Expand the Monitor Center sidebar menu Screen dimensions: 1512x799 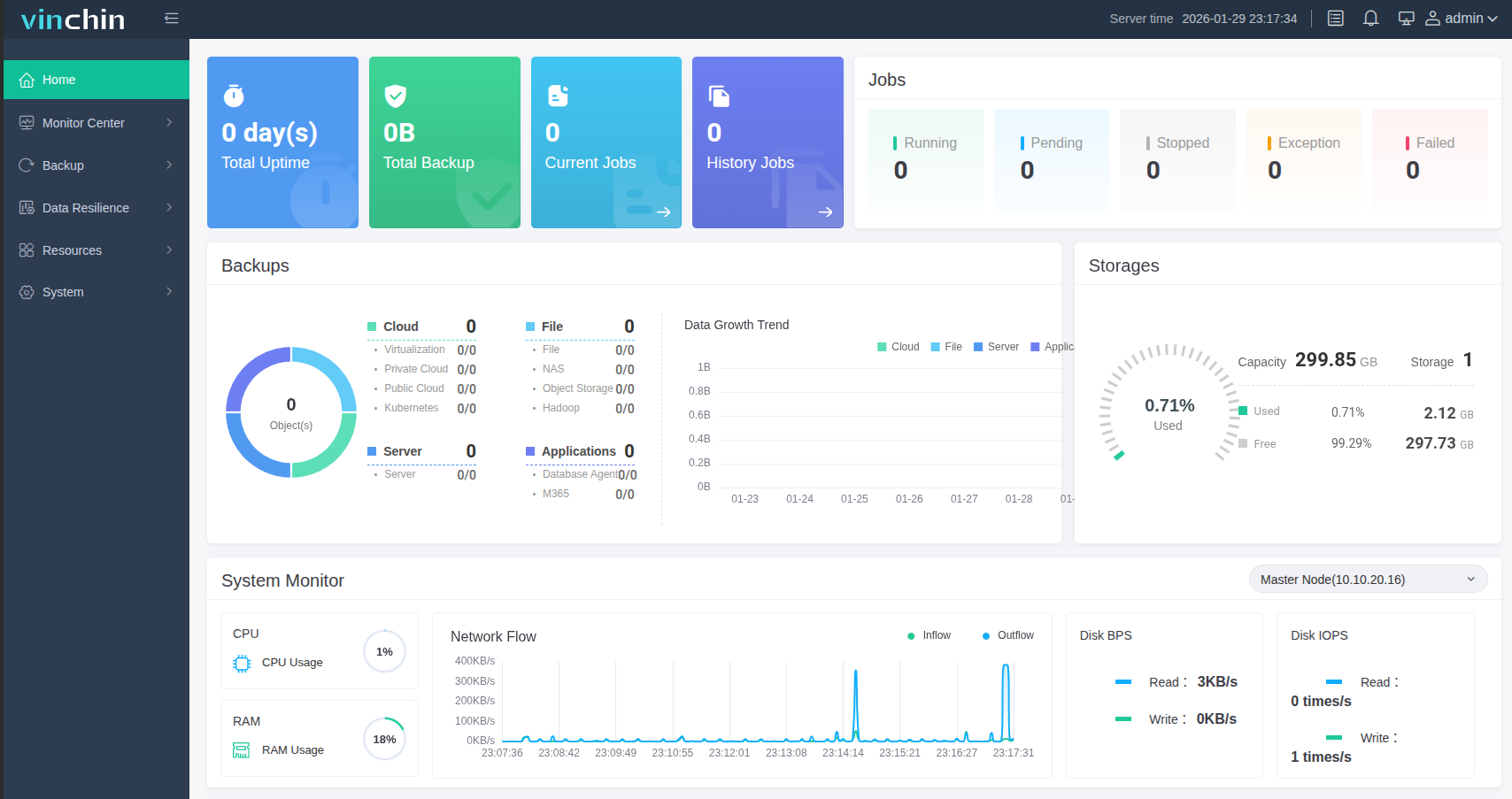[96, 123]
